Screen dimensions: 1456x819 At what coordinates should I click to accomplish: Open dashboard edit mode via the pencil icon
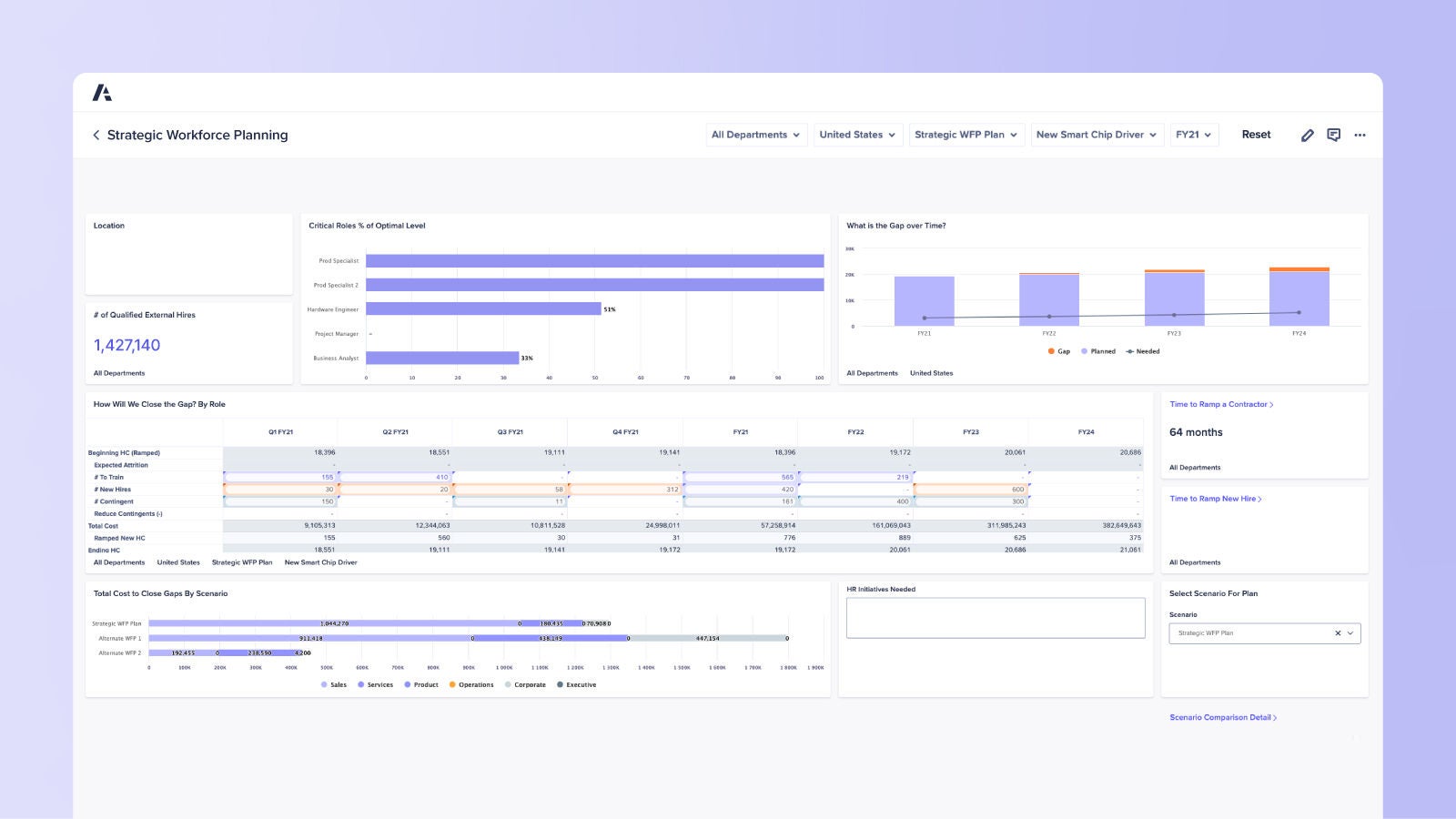[1308, 135]
